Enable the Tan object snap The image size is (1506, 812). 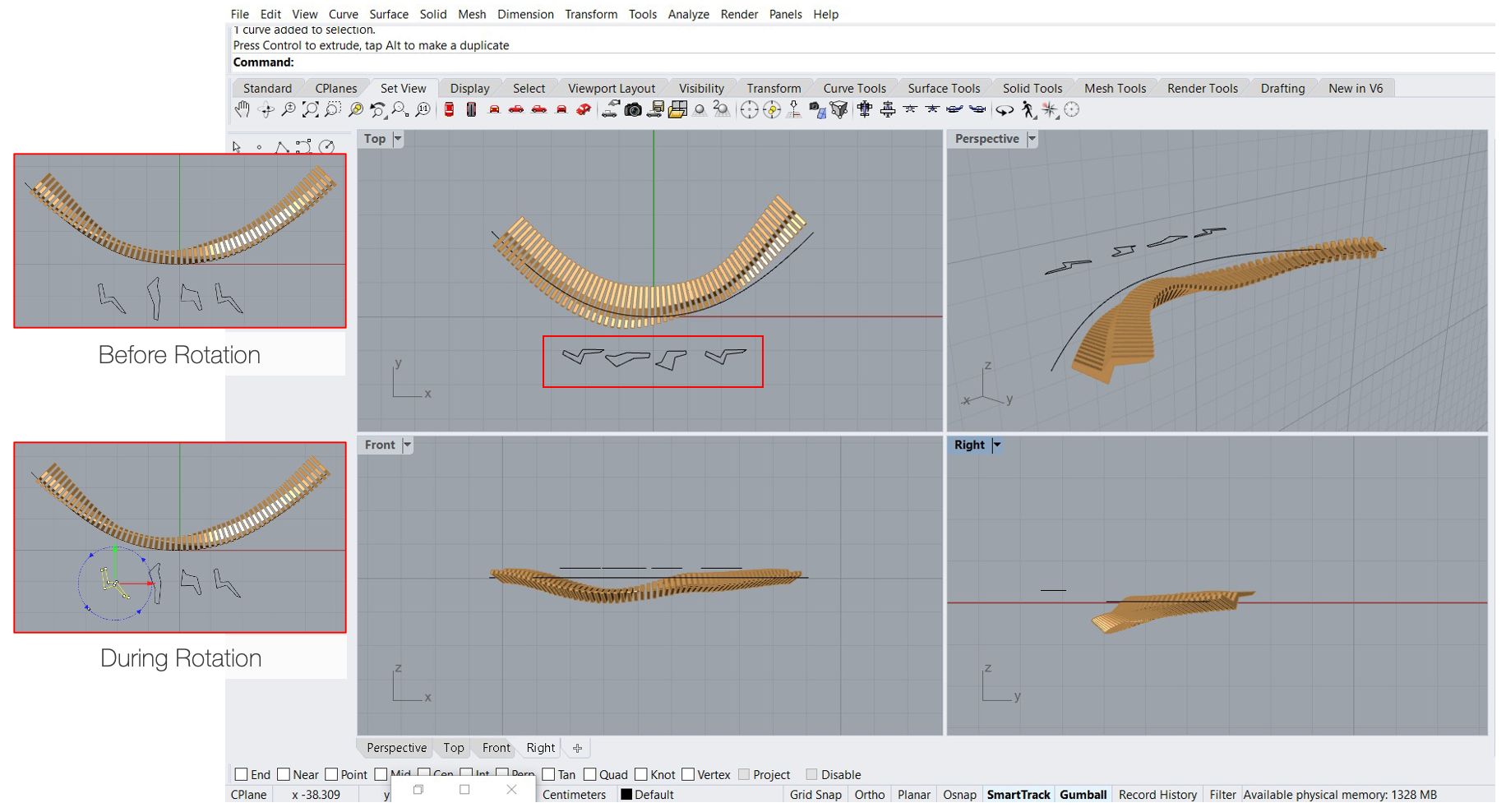click(548, 774)
